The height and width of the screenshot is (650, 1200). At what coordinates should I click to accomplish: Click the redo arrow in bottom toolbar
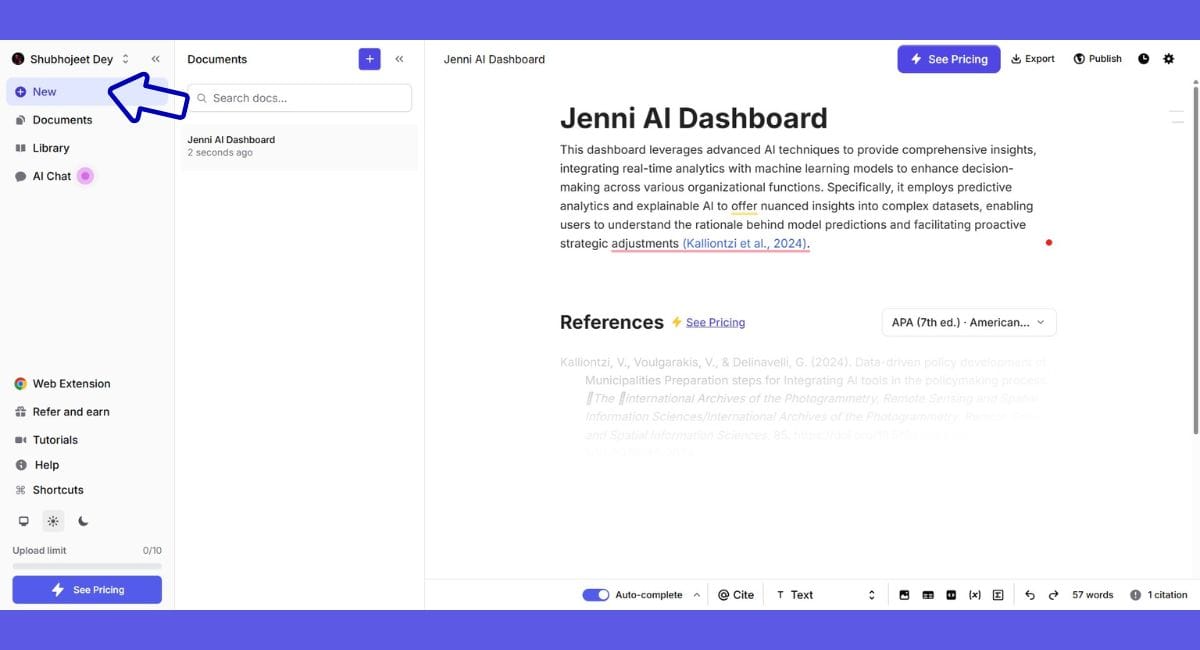(1053, 595)
